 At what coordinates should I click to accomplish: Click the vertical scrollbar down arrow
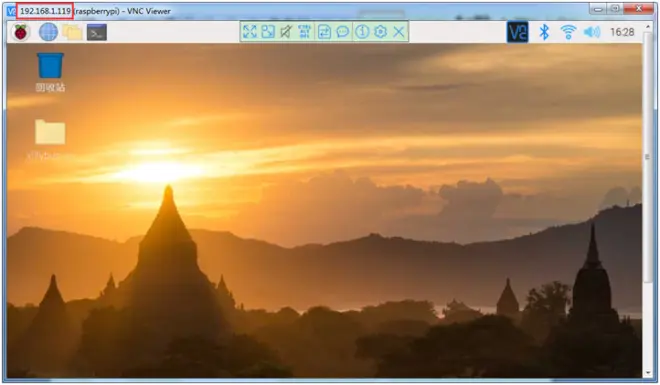(x=648, y=373)
